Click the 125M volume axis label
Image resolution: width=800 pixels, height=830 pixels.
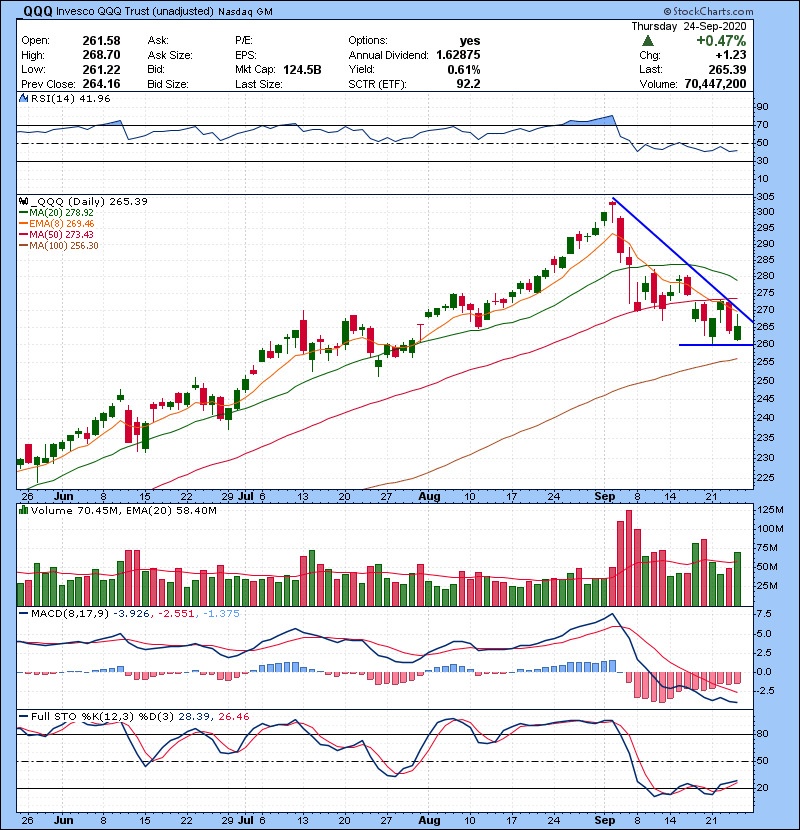(770, 510)
